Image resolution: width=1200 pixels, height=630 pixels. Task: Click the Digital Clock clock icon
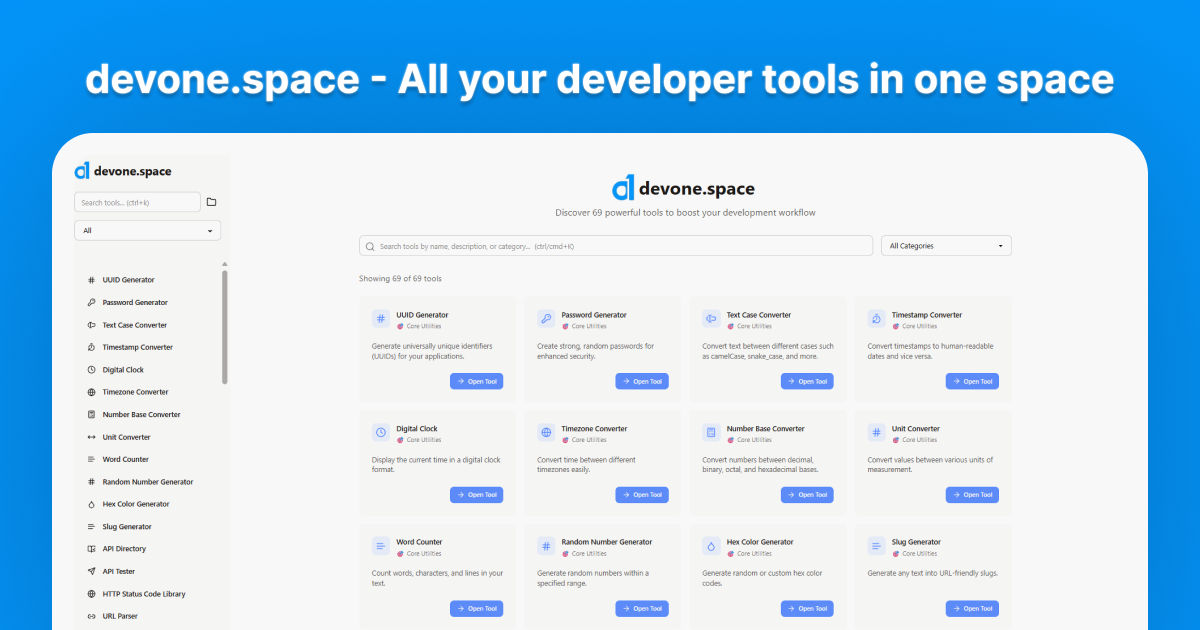tap(380, 431)
